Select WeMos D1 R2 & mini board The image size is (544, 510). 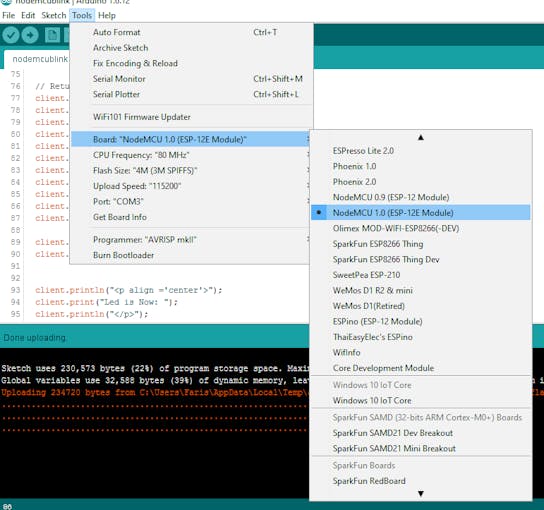(x=420, y=290)
